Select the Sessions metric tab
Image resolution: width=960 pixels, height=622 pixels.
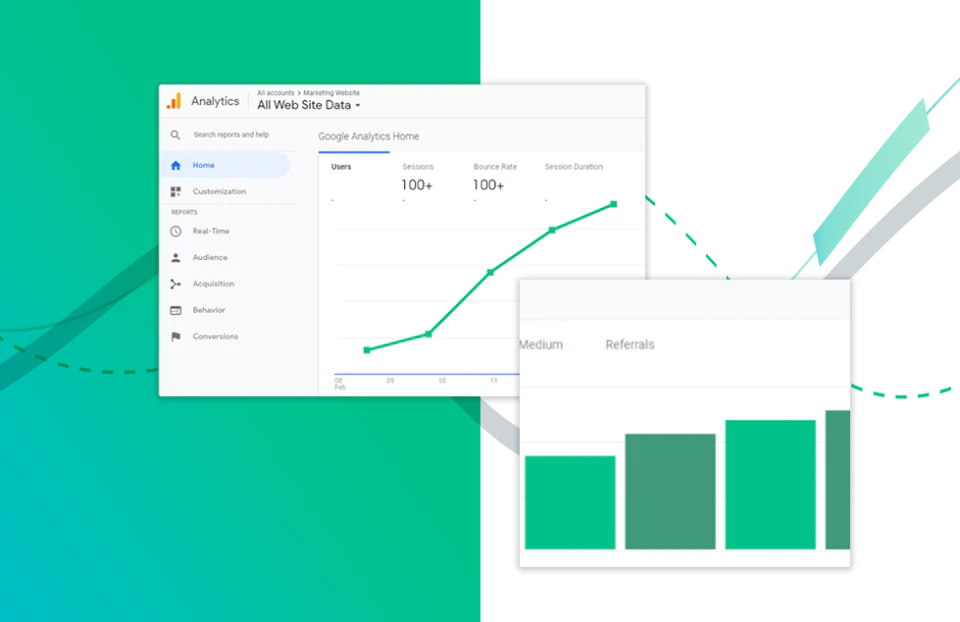click(418, 167)
